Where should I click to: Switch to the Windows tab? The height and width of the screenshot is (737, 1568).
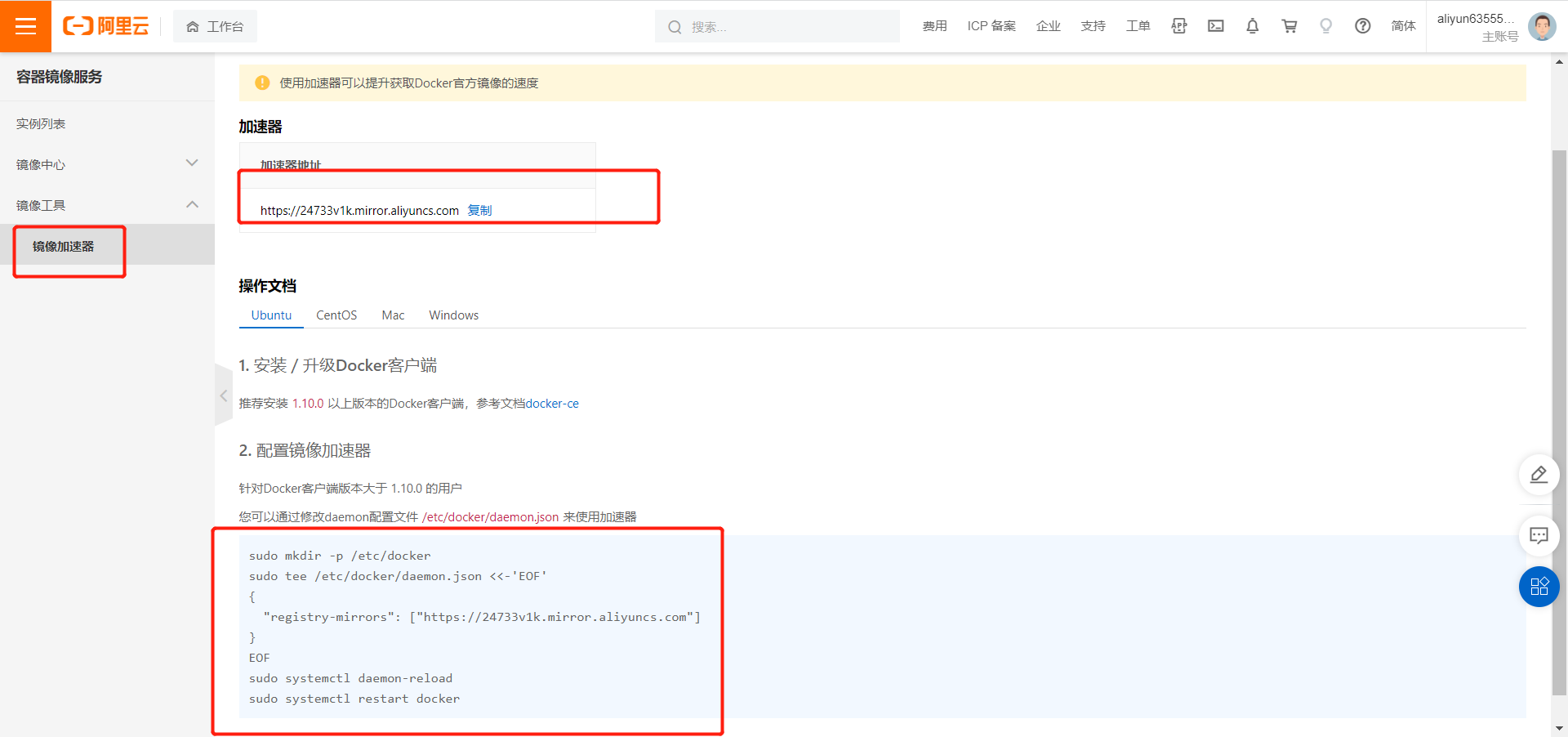454,315
